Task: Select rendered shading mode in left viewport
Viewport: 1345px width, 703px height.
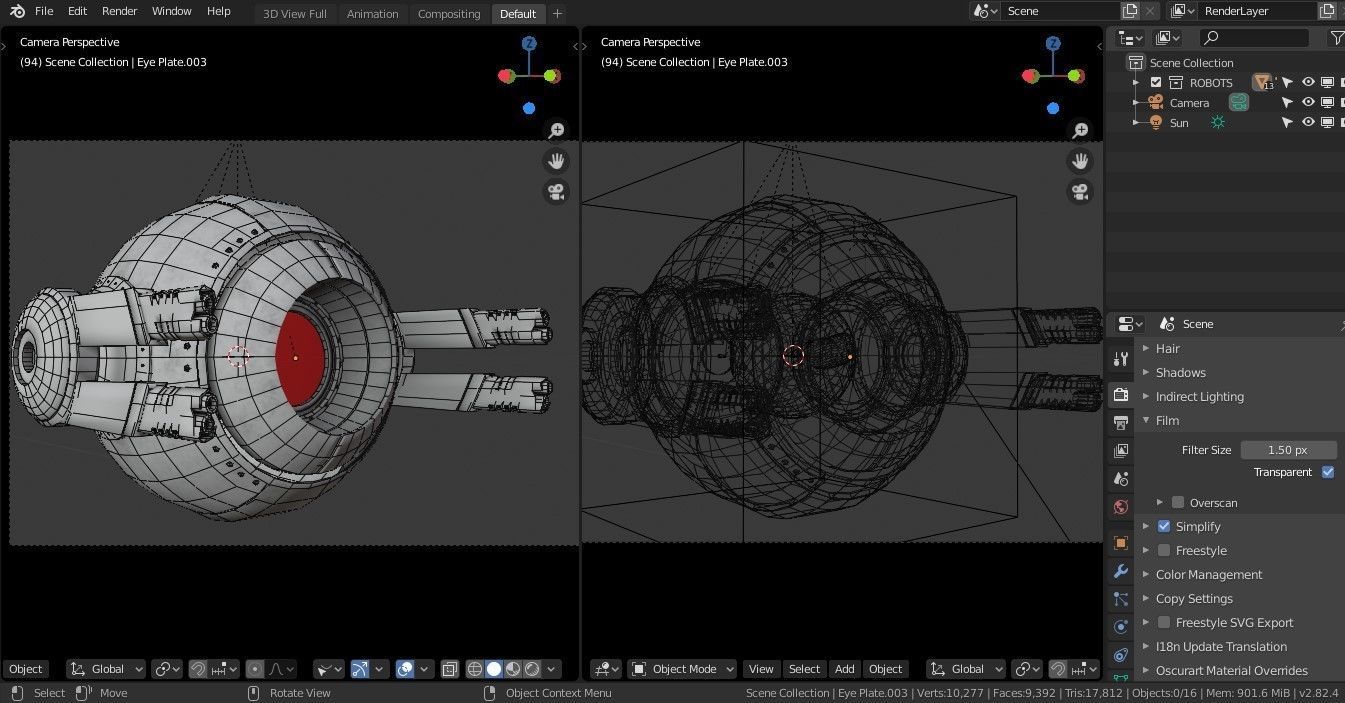Action: pos(532,669)
